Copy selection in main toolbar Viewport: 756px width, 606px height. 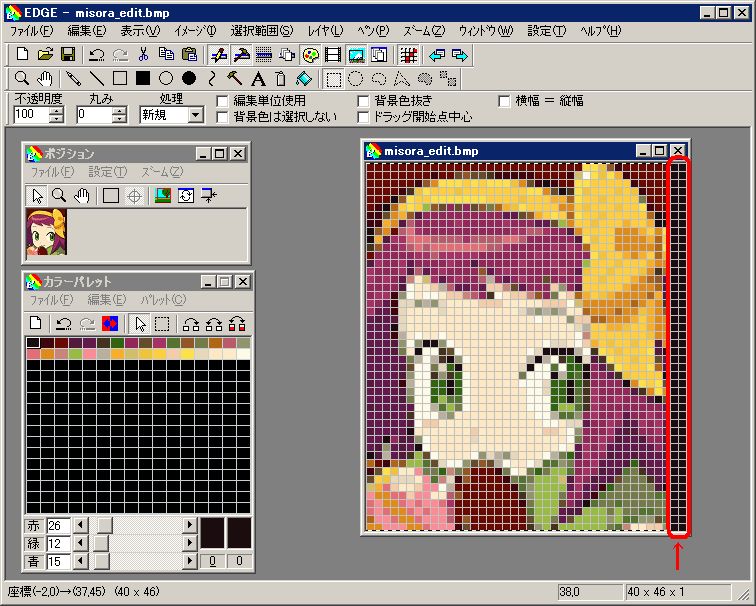(x=166, y=54)
